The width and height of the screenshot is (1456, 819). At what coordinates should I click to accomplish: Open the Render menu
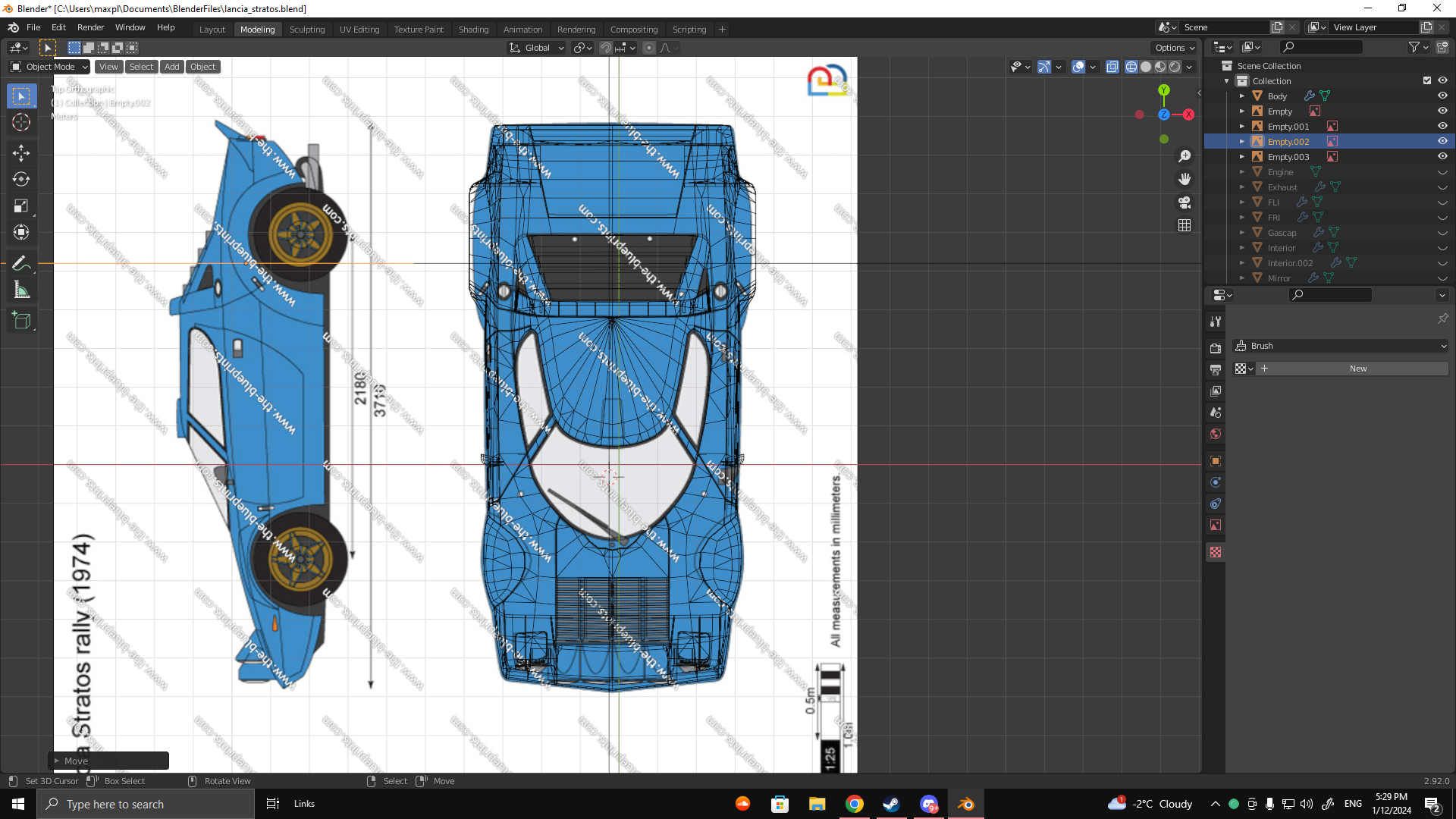90,27
